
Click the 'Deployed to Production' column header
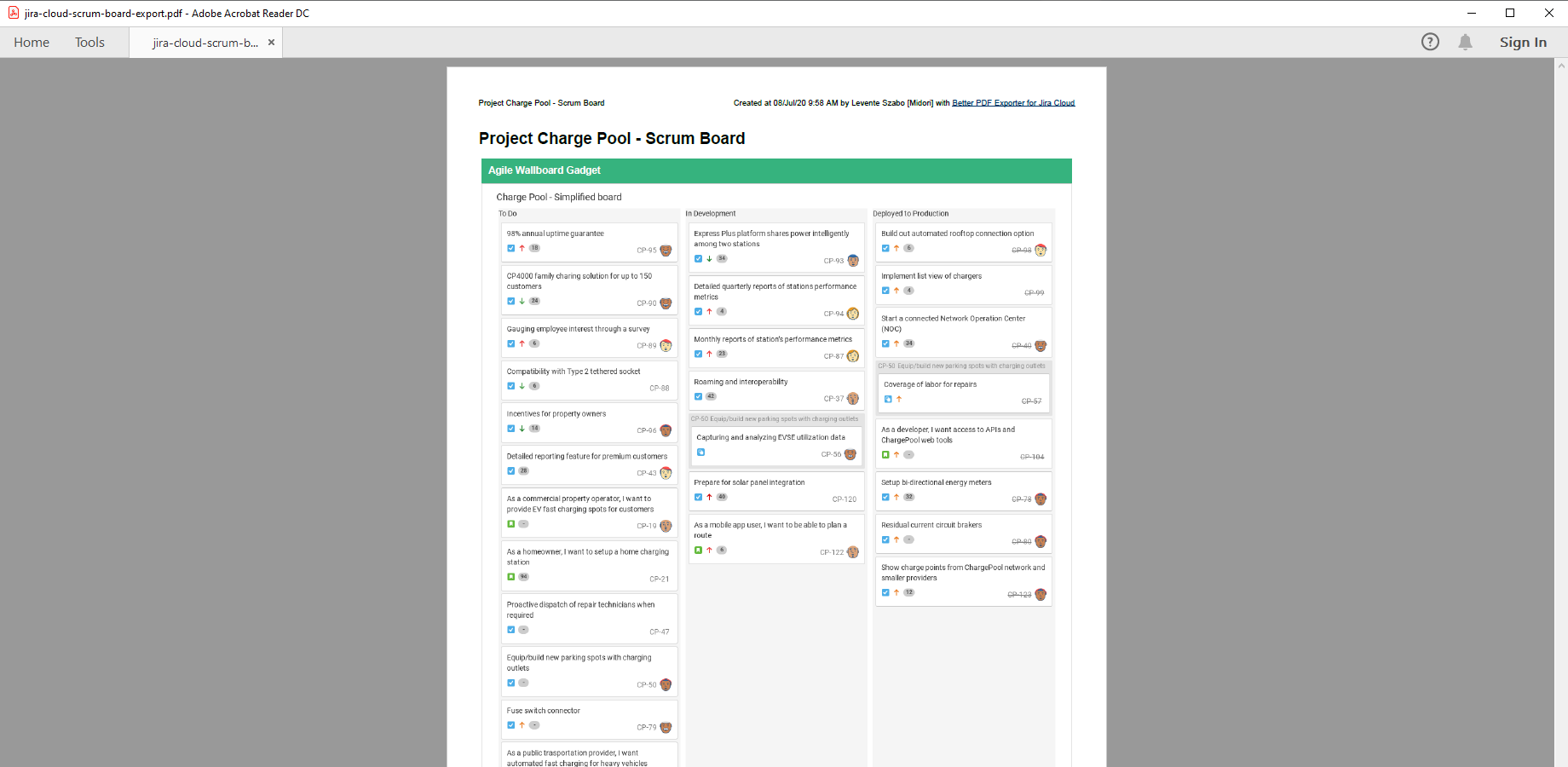point(911,214)
